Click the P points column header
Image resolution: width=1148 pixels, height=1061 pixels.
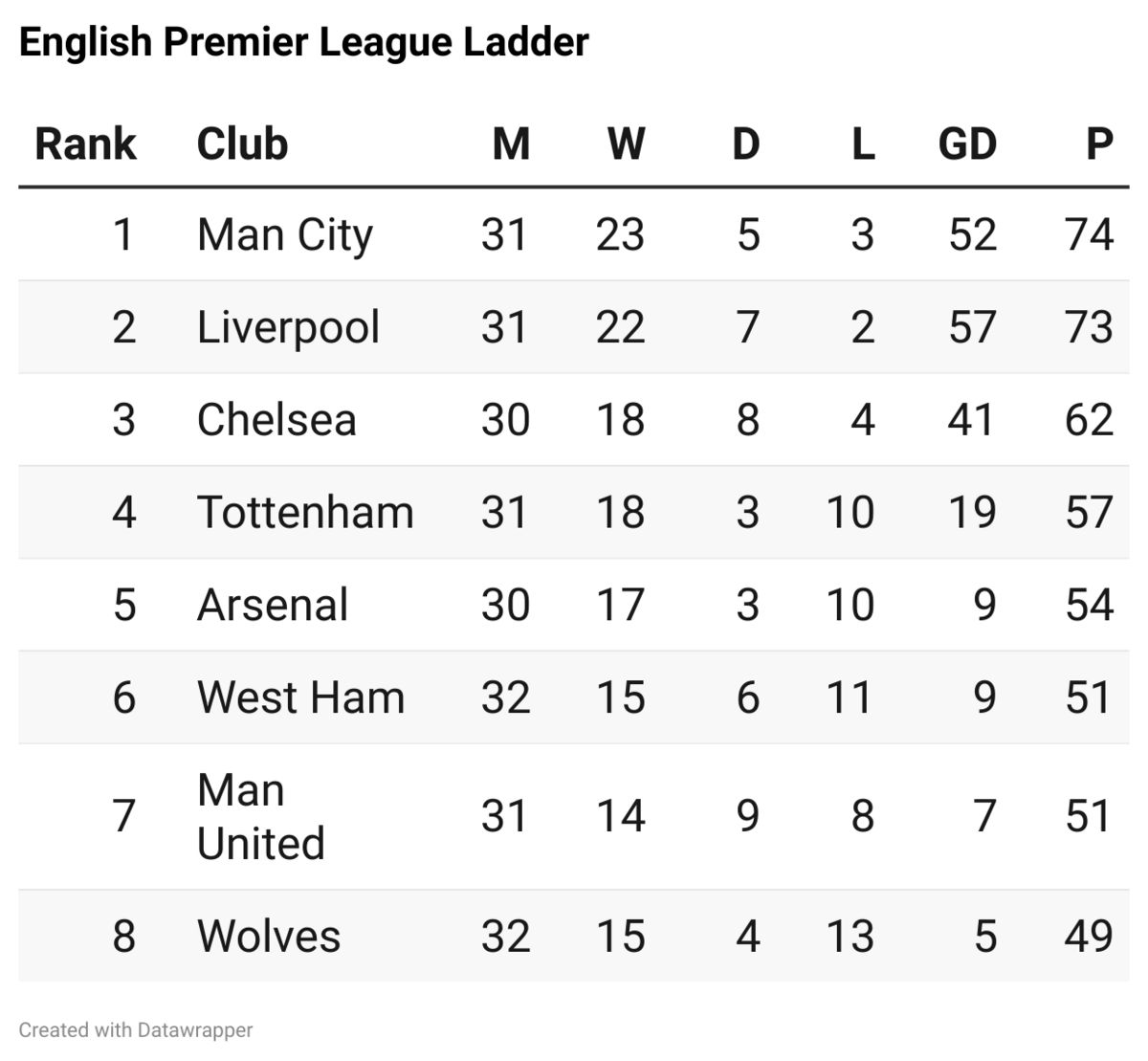coord(1100,144)
